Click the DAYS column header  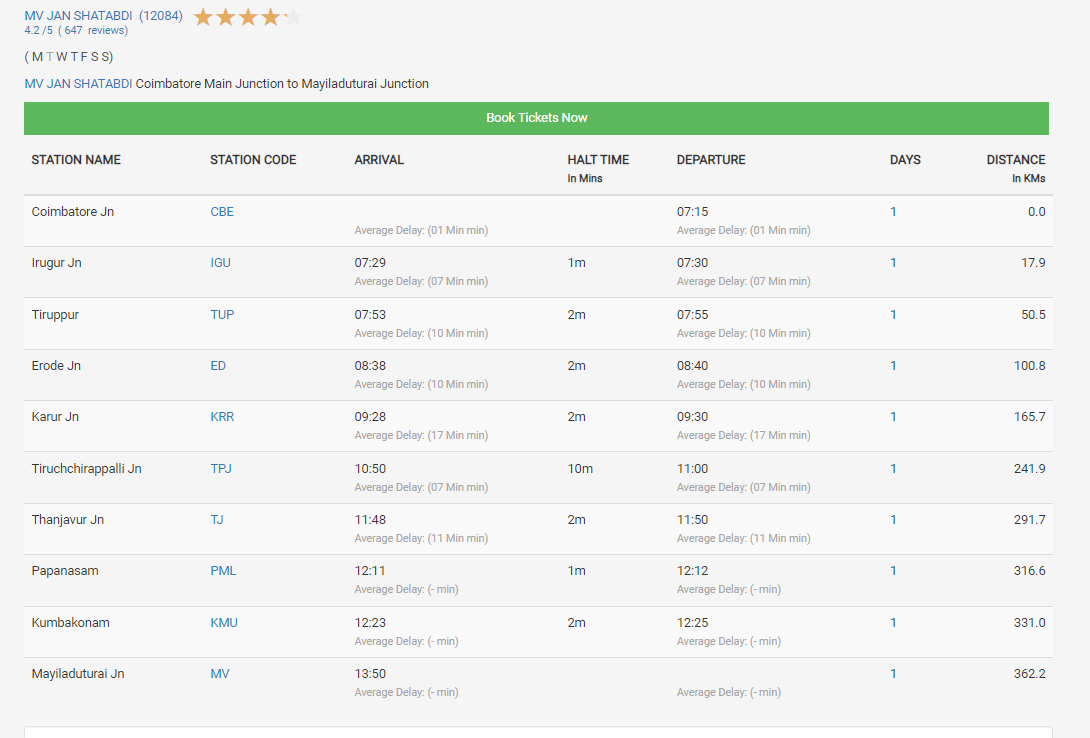(x=905, y=160)
